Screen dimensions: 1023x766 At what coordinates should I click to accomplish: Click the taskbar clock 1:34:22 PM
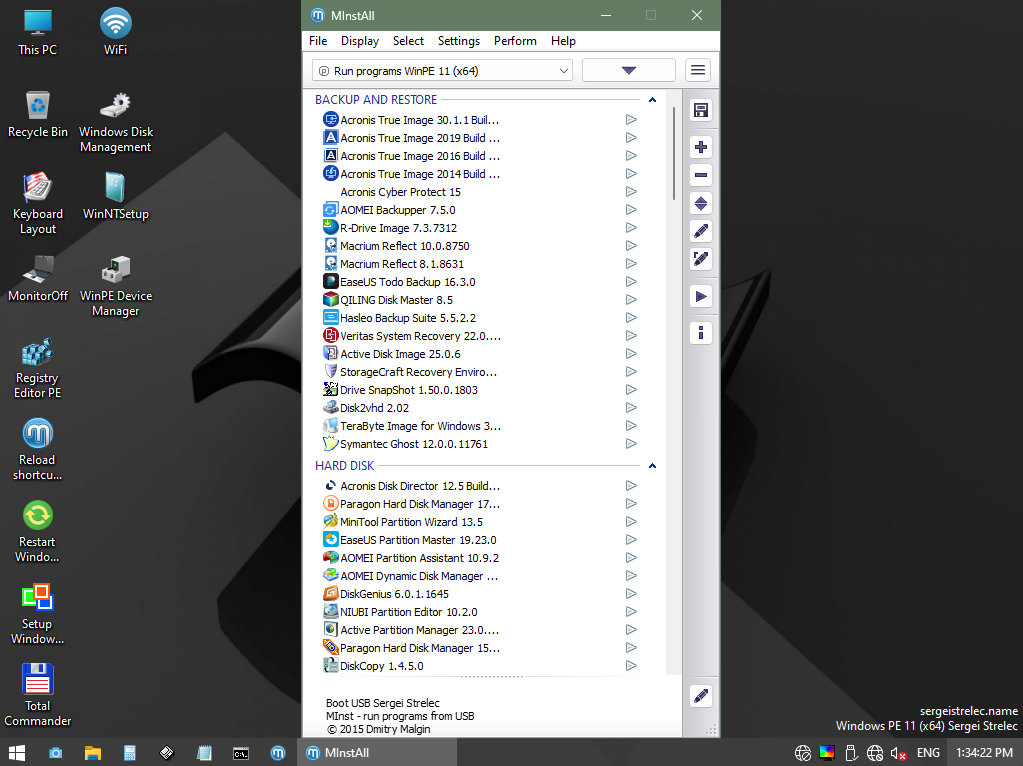pos(984,753)
